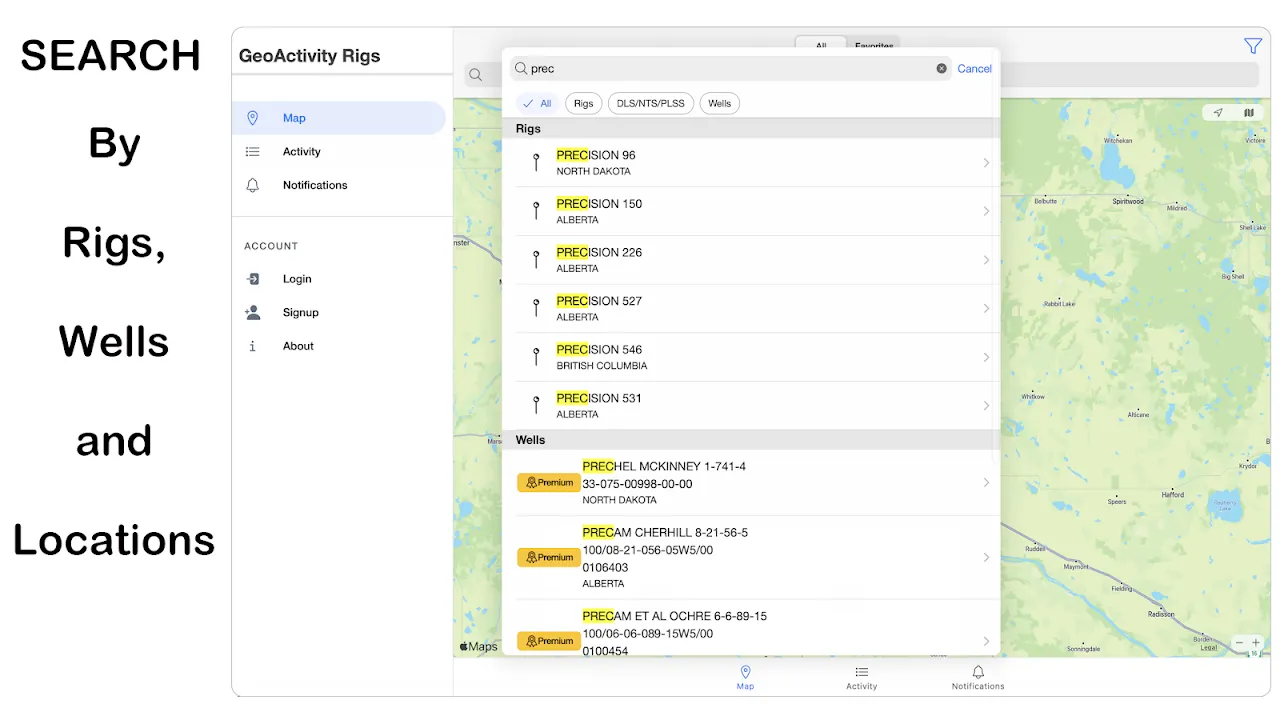This screenshot has height=720, width=1280.
Task: Expand PRECISION 527 row chevron
Action: coord(986,308)
